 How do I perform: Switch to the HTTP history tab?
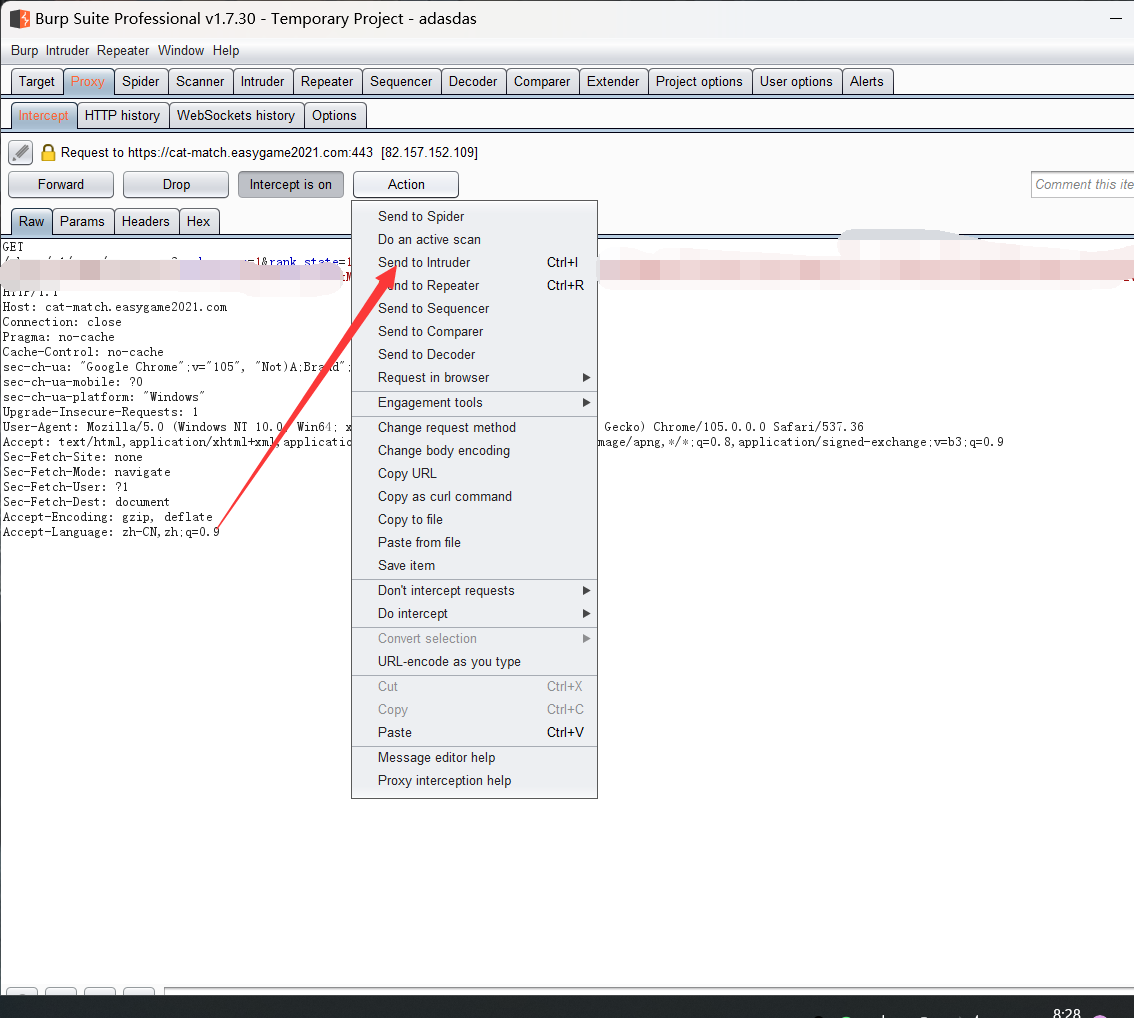pyautogui.click(x=122, y=115)
